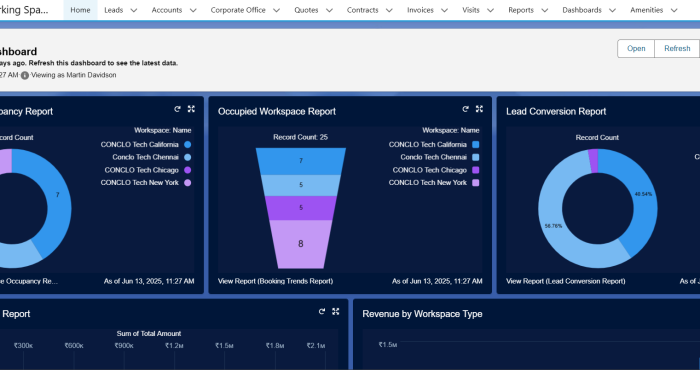Click CONCLO Tech New York swatch in Occupancy legend
This screenshot has height=370, width=700.
click(x=188, y=183)
